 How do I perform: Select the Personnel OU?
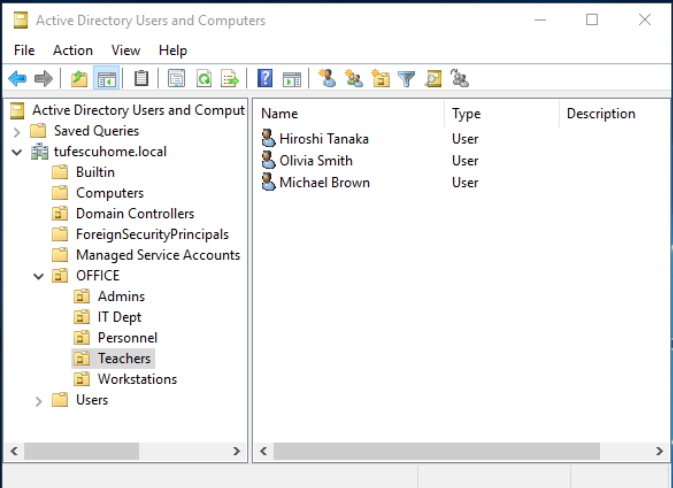point(127,338)
